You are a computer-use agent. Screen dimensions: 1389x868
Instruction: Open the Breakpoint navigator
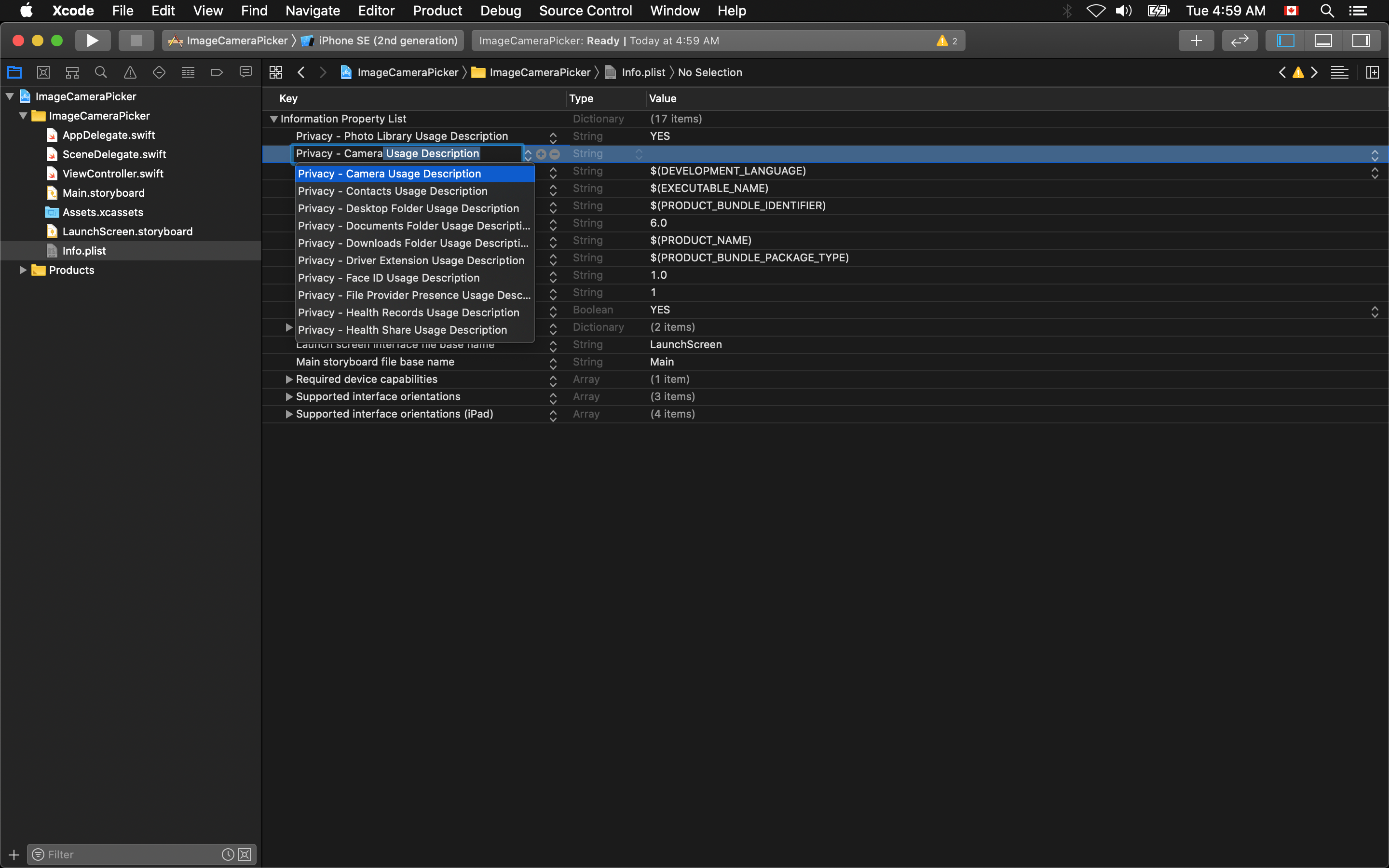click(x=217, y=72)
